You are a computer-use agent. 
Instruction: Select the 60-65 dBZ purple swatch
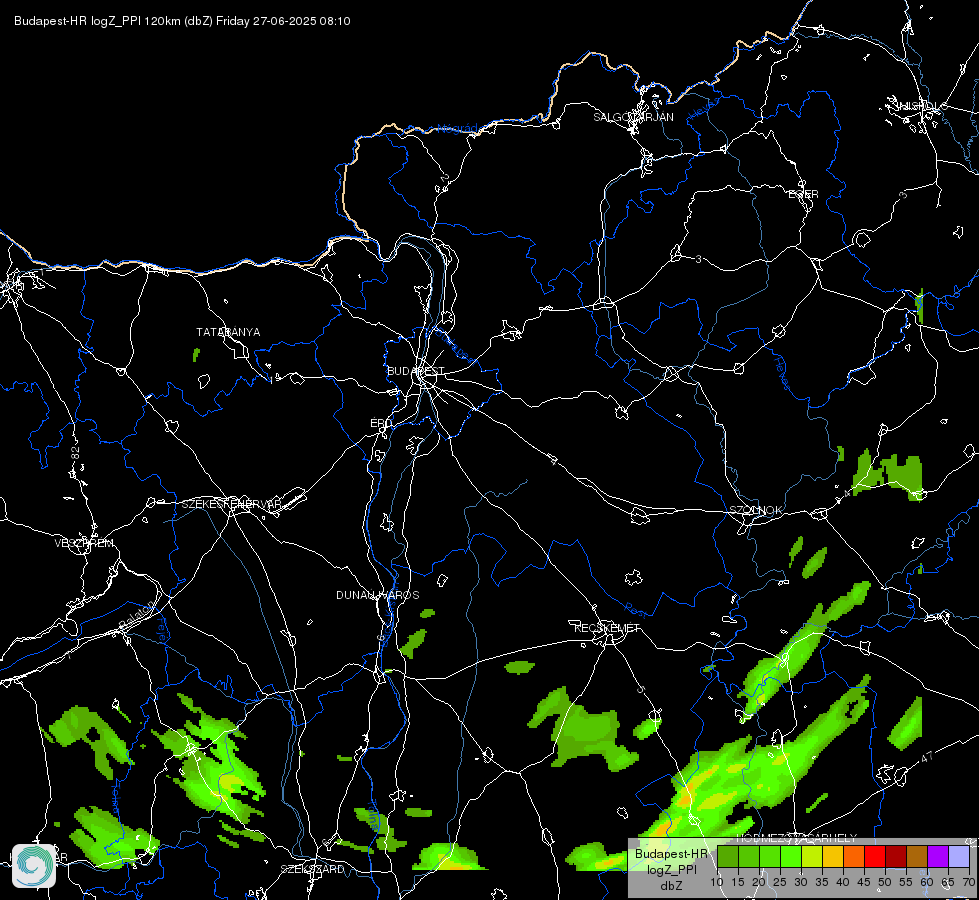click(938, 856)
